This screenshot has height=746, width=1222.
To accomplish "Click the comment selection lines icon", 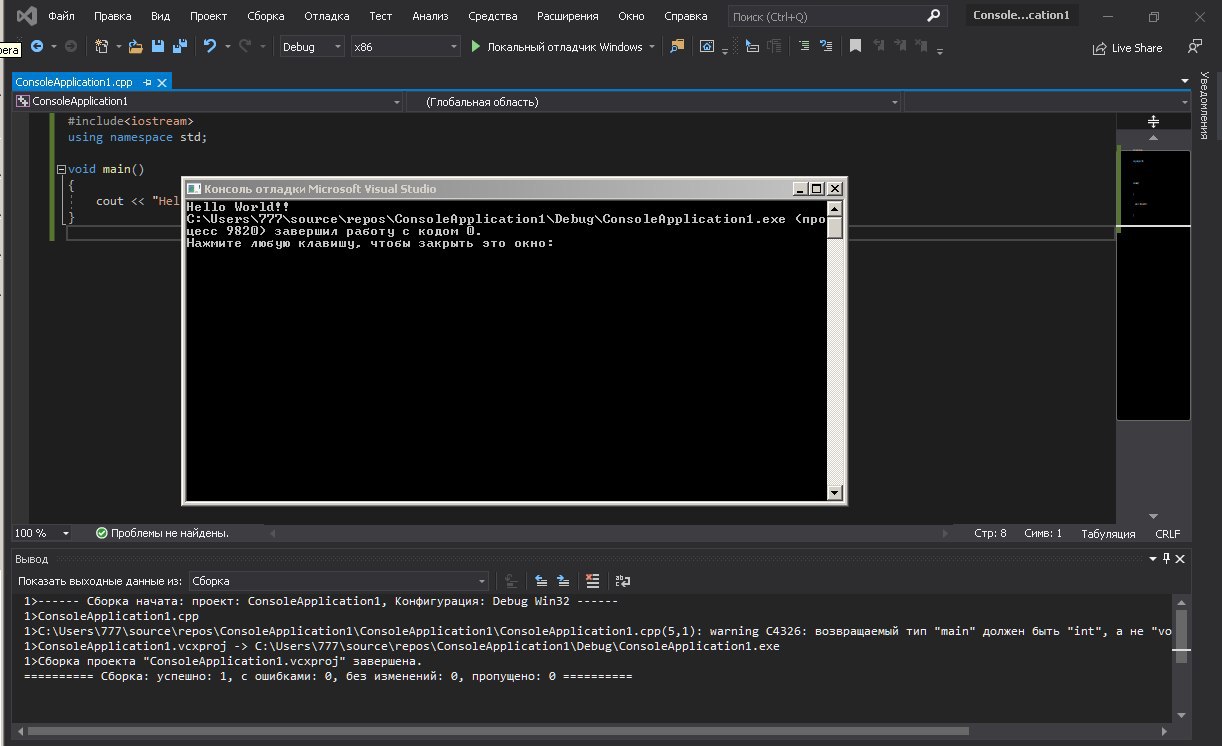I will coord(804,46).
